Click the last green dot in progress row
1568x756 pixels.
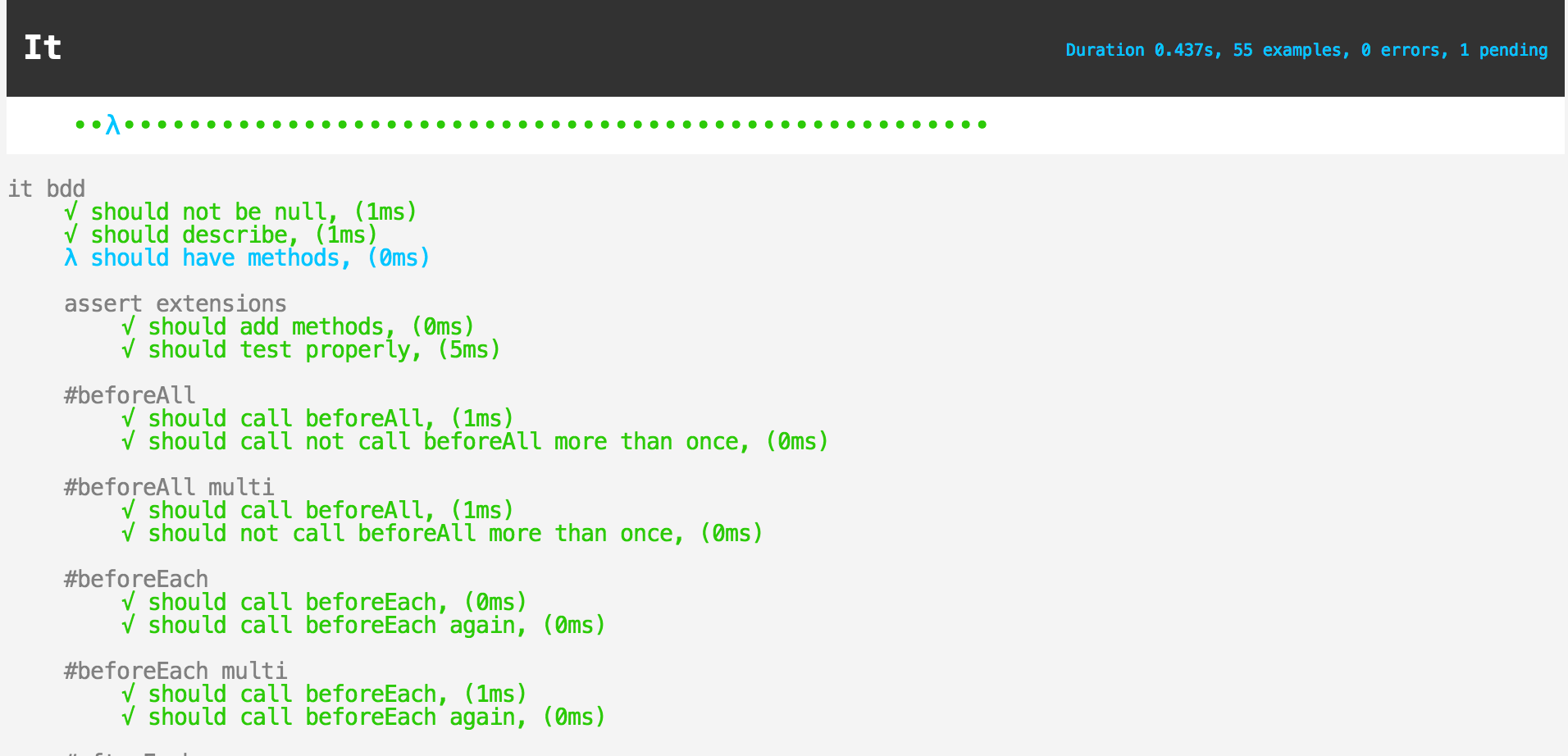[x=982, y=125]
